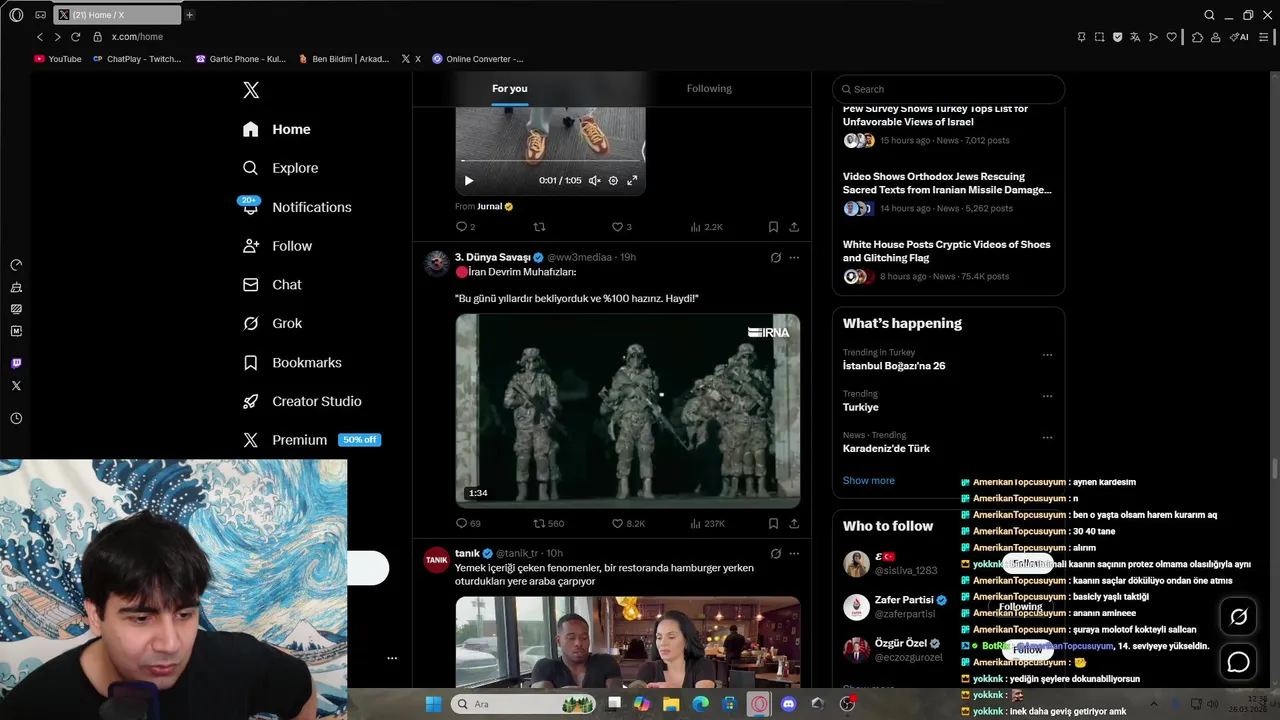This screenshot has width=1280, height=720.
Task: Open Grok floating button at right edge
Action: [1238, 617]
